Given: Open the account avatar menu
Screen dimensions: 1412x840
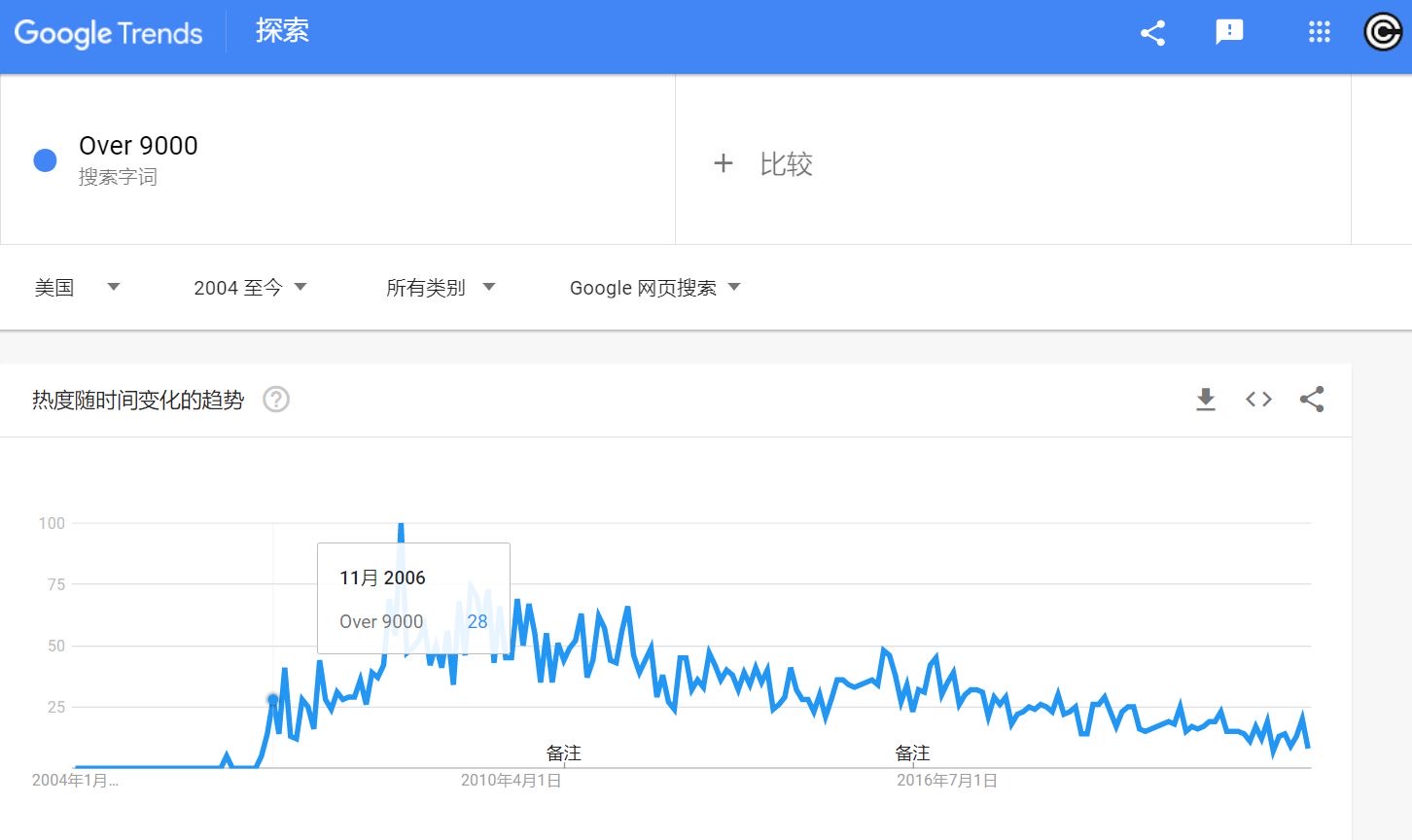Looking at the screenshot, I should pos(1383,32).
